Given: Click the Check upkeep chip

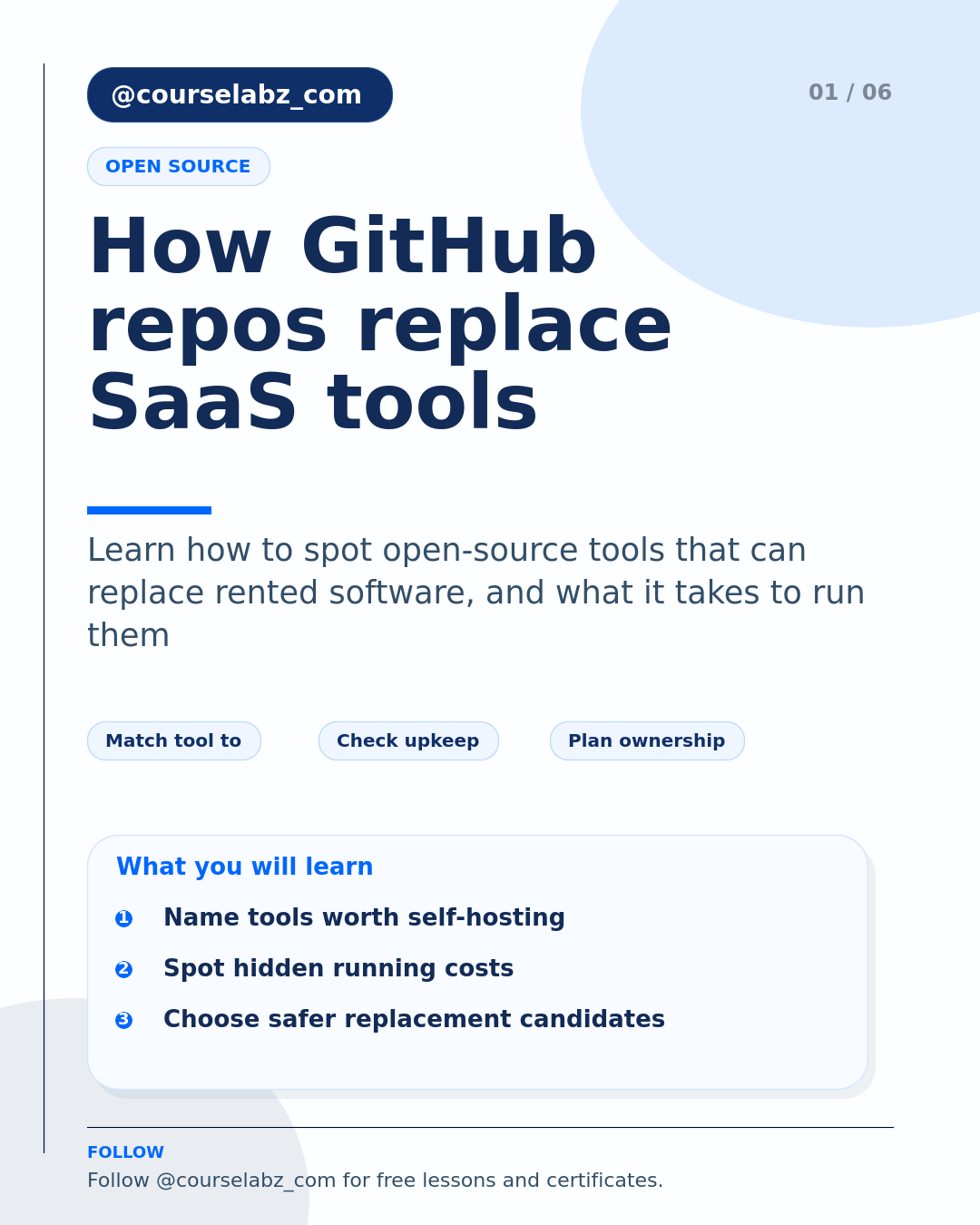Looking at the screenshot, I should click(x=408, y=741).
